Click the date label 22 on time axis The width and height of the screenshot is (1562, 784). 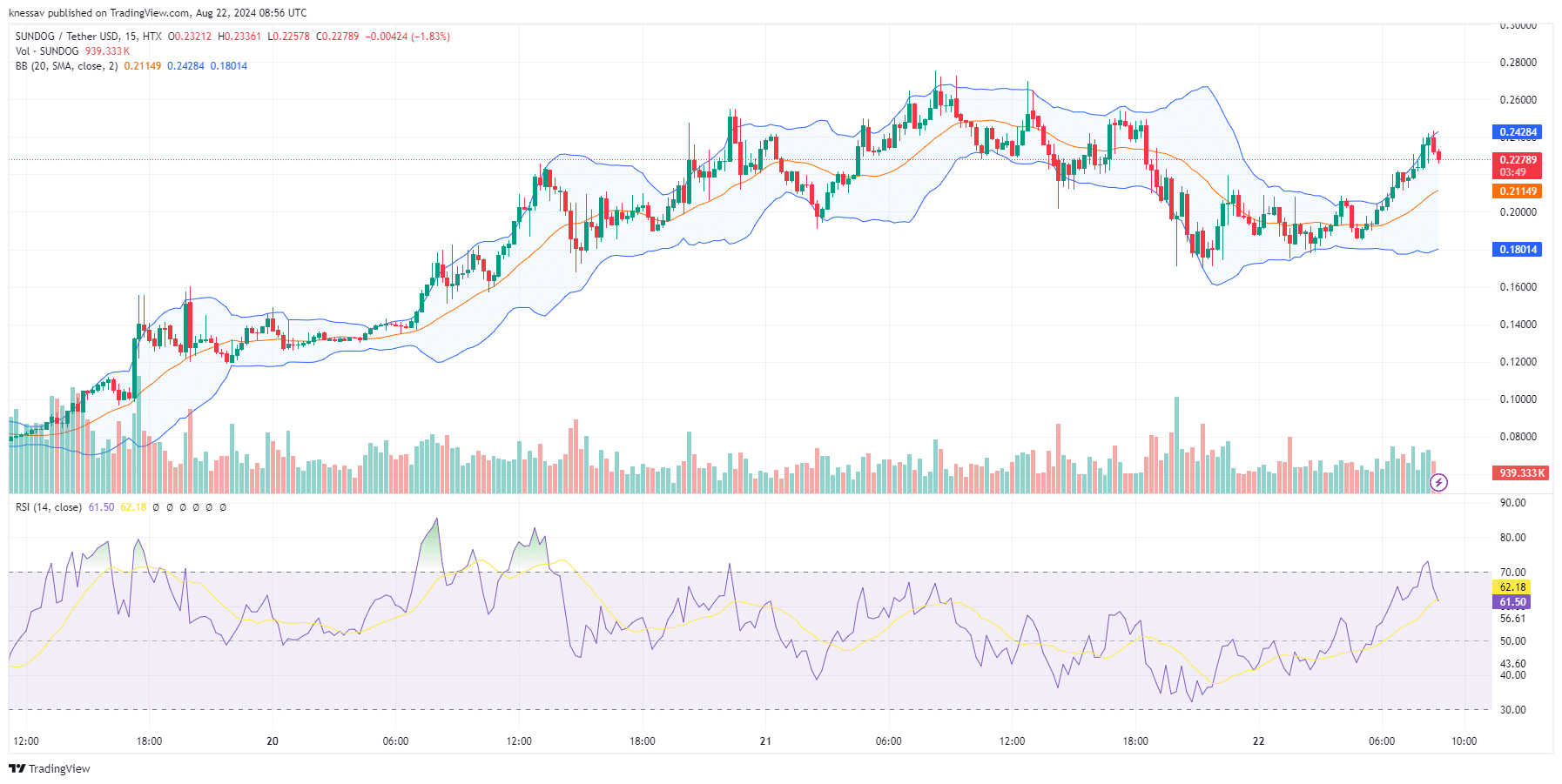point(1258,741)
